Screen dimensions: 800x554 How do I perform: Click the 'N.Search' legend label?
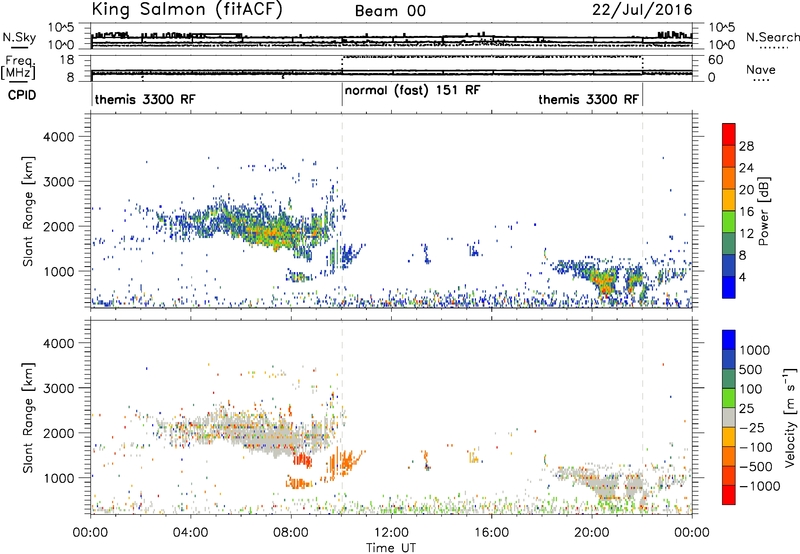[x=772, y=37]
